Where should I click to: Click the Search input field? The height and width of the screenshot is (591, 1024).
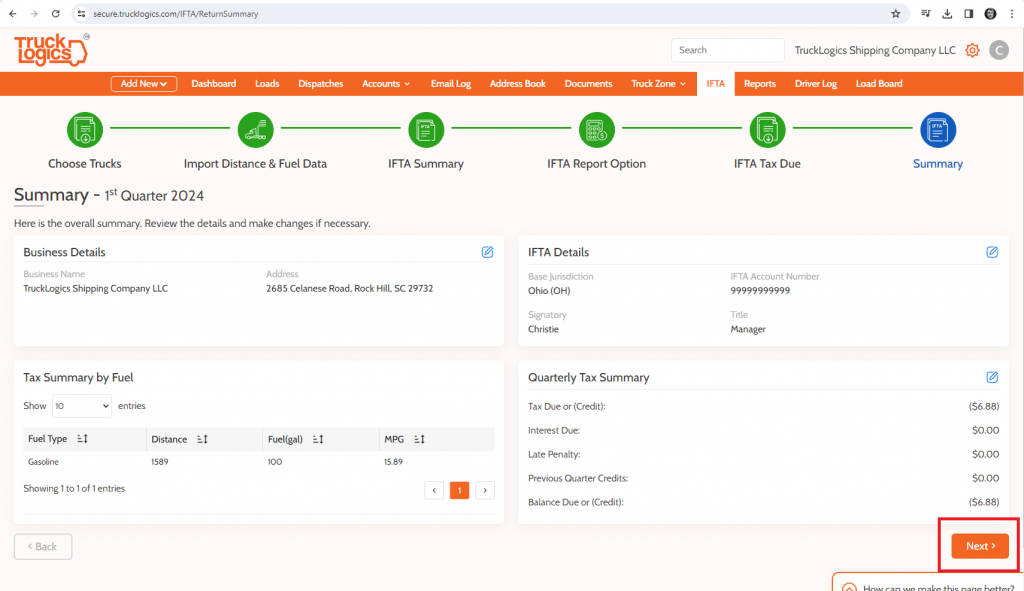coord(728,50)
